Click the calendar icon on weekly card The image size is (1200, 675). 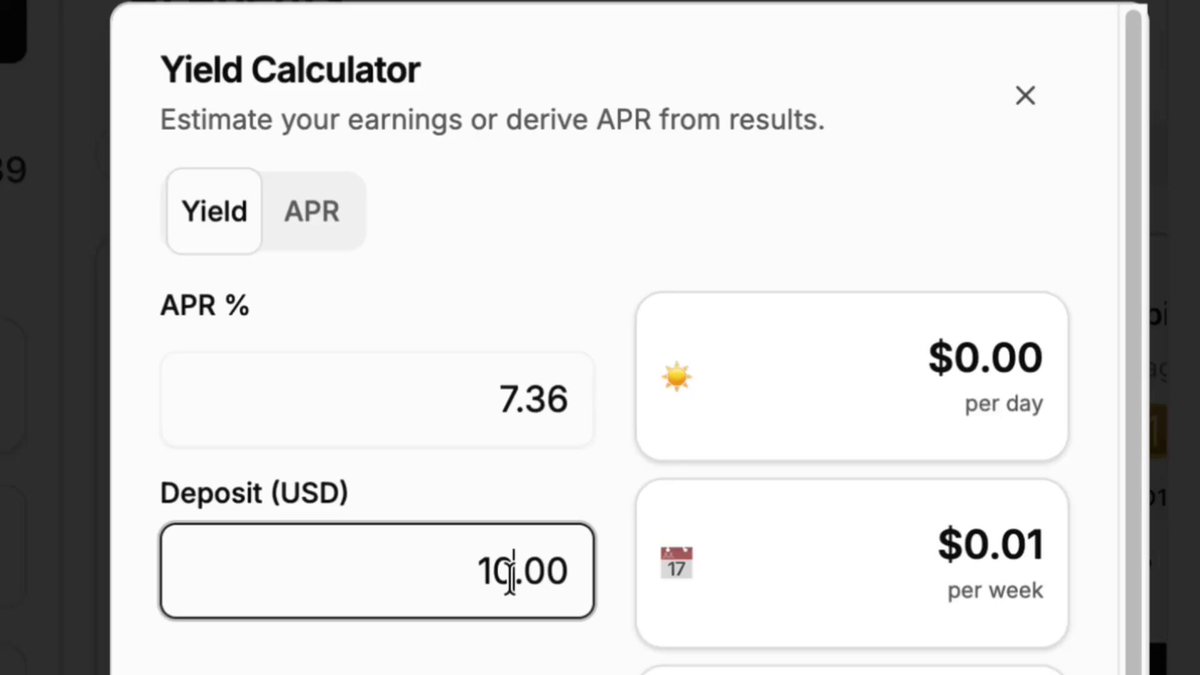pyautogui.click(x=677, y=563)
